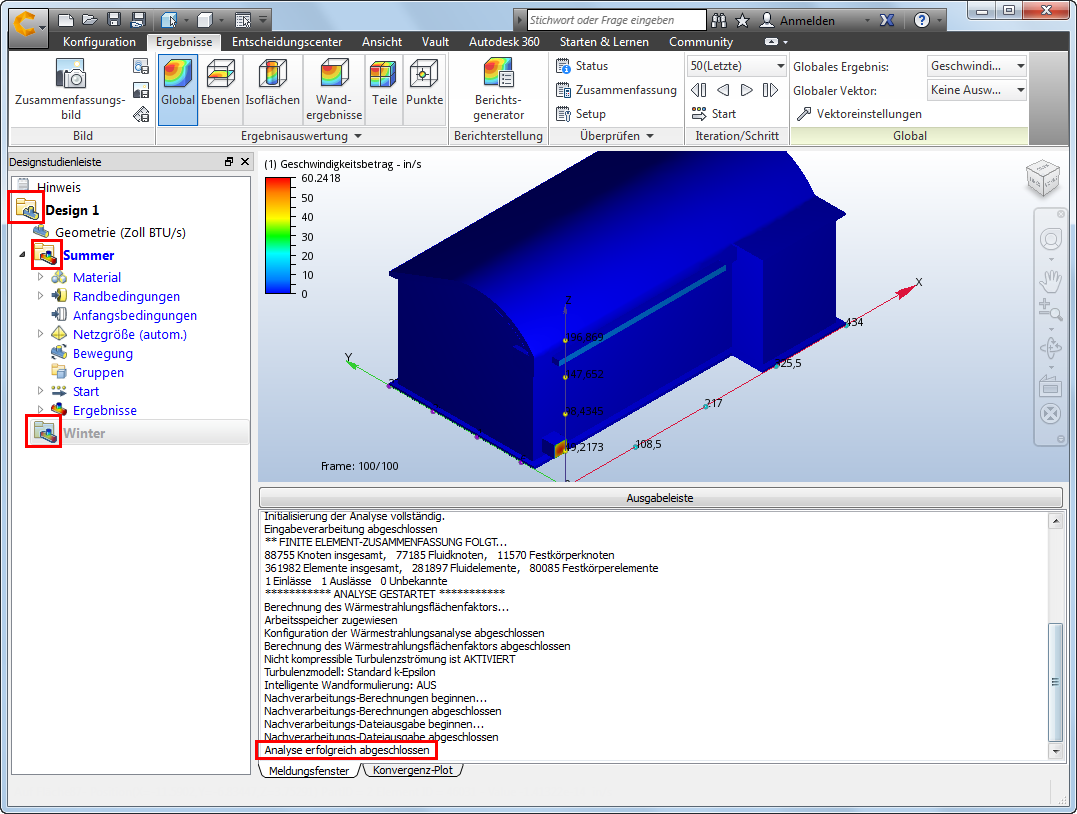
Task: Click the Zusammenfassung button
Action: click(616, 90)
